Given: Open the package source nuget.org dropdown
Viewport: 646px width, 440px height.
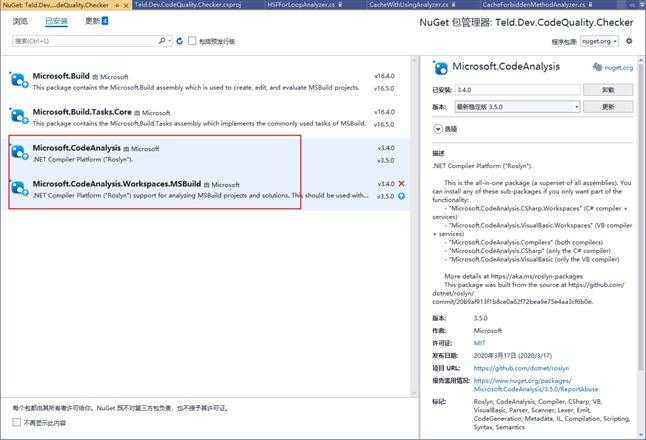Looking at the screenshot, I should (599, 41).
